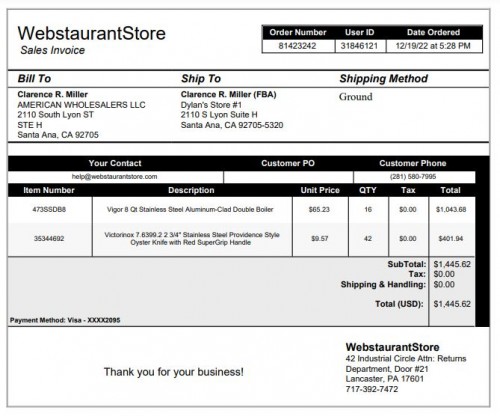Click the Payment Method Visa text
The image size is (500, 416).
pyautogui.click(x=65, y=320)
